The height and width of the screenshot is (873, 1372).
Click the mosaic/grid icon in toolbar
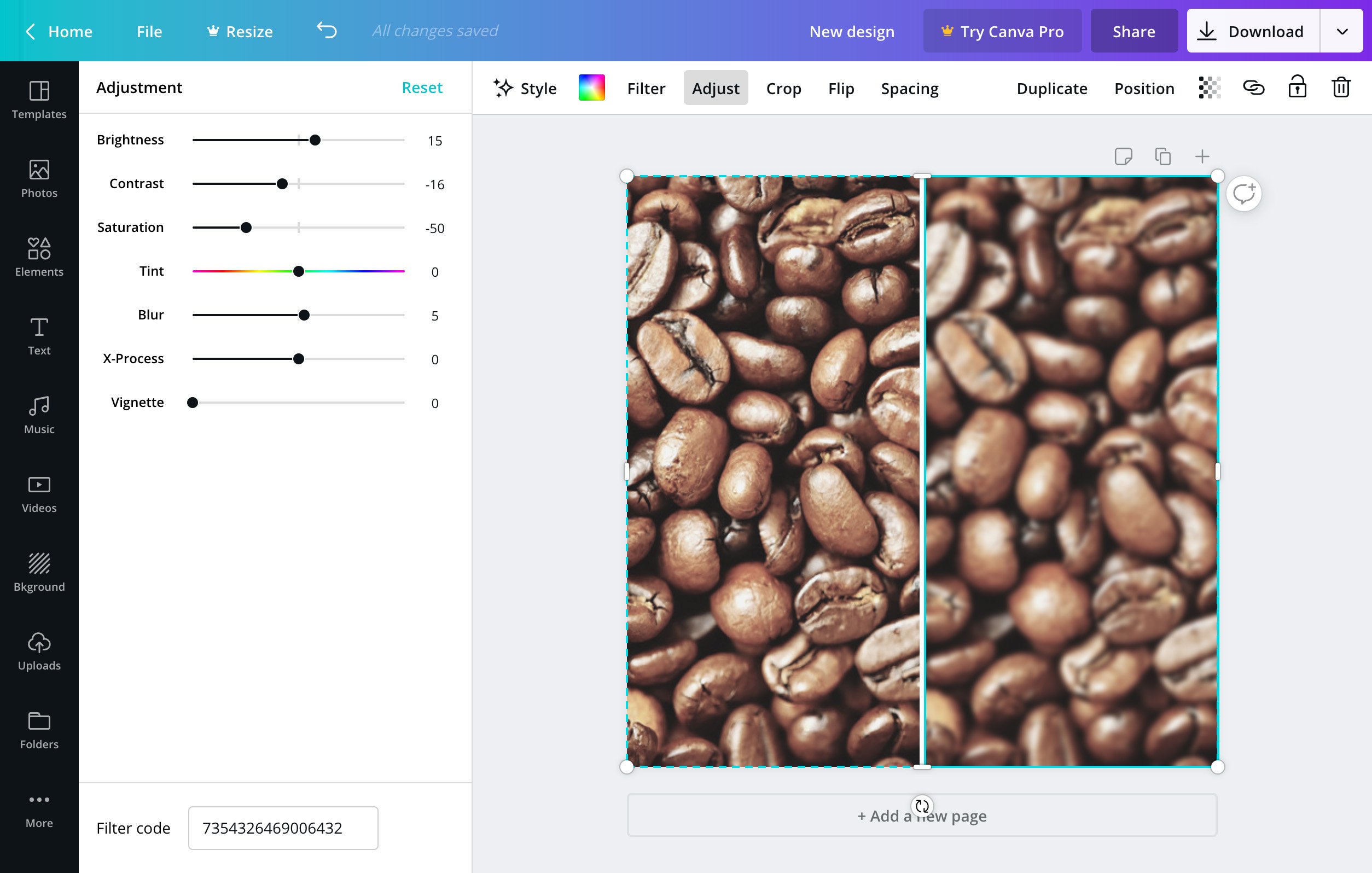(x=1209, y=88)
